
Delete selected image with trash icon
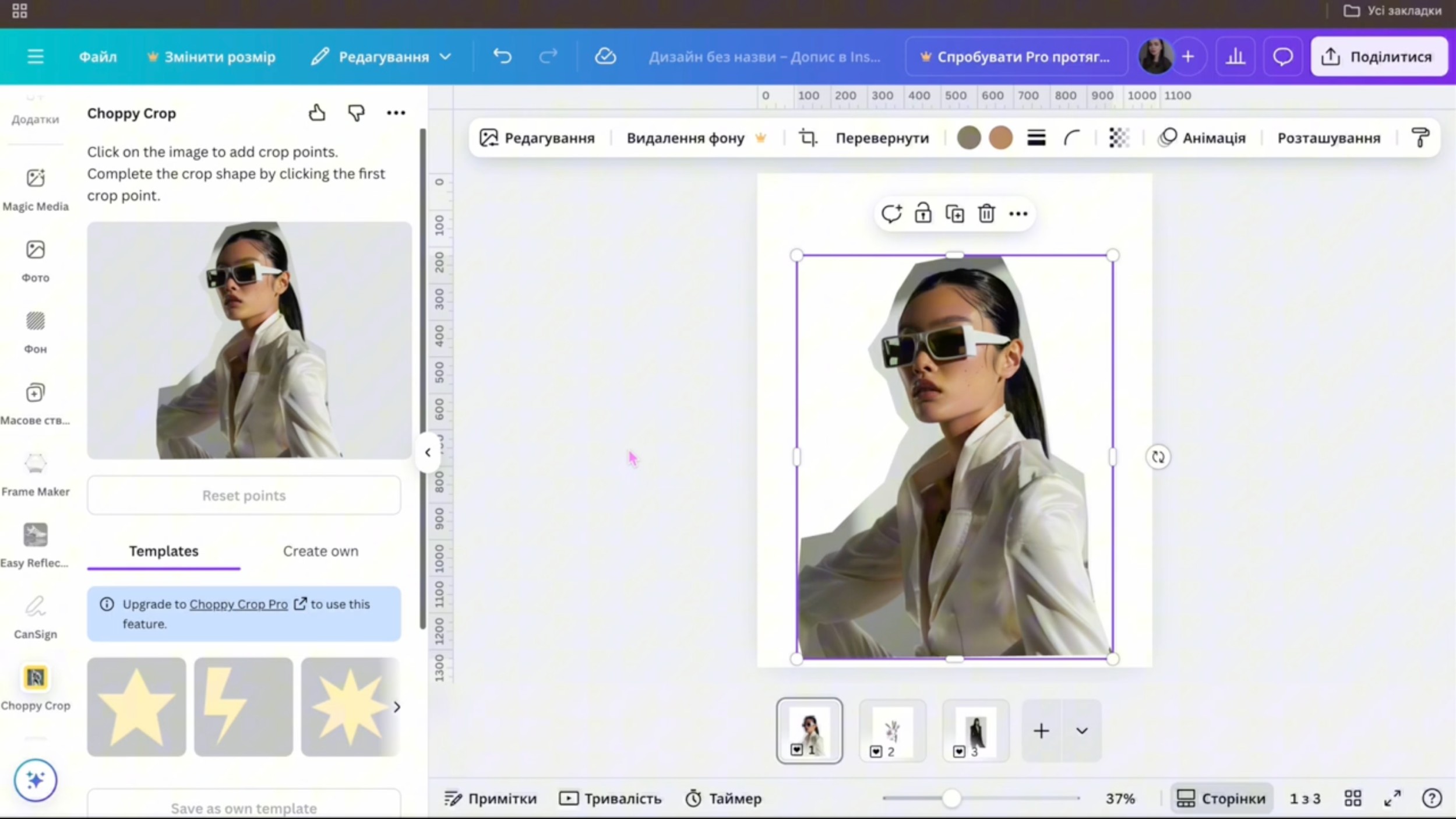coord(986,214)
